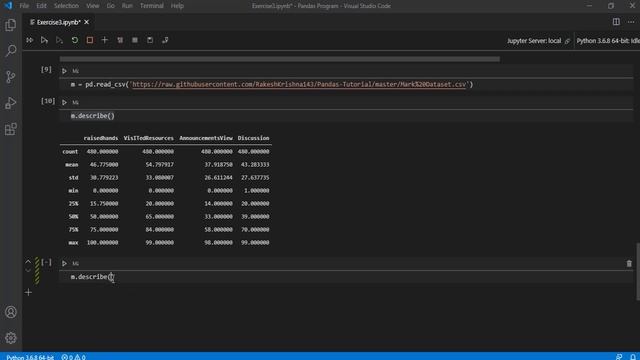Close the Exercise1.ipynb tab
The height and width of the screenshot is (360, 640).
(87, 22)
